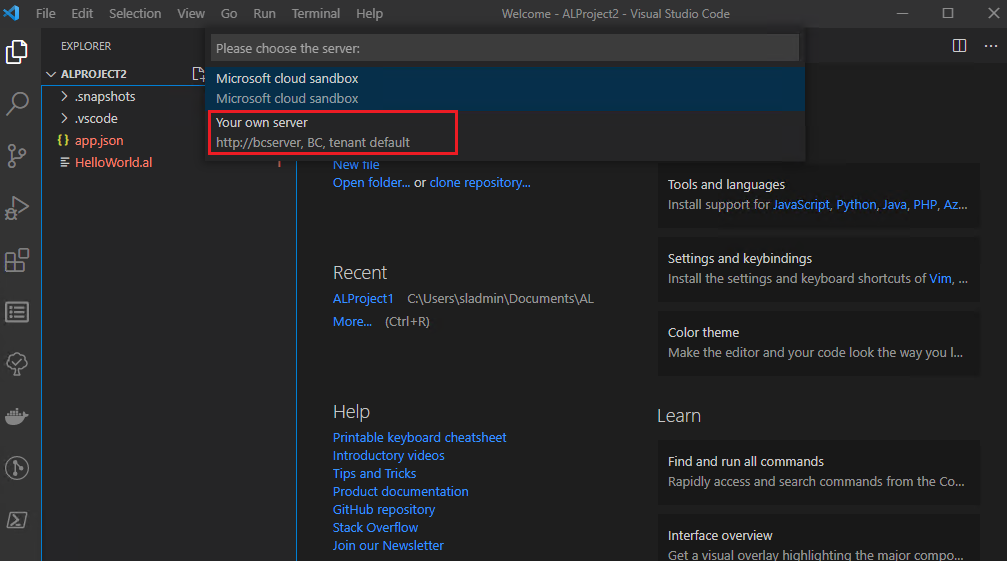Click the Vim keybindings link
Screen dimensions: 1007x561
pyautogui.click(x=940, y=279)
